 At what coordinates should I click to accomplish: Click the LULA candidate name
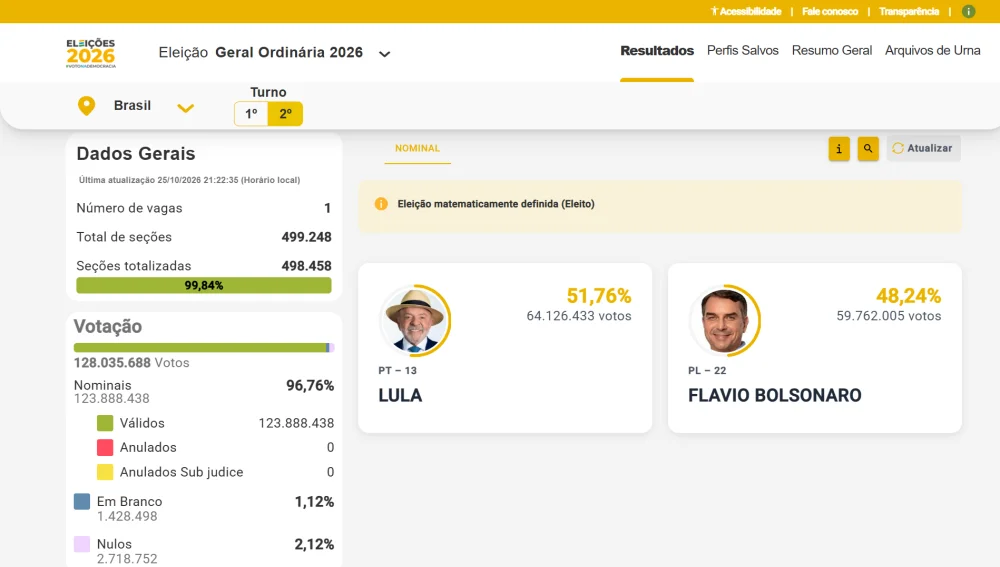tap(400, 395)
